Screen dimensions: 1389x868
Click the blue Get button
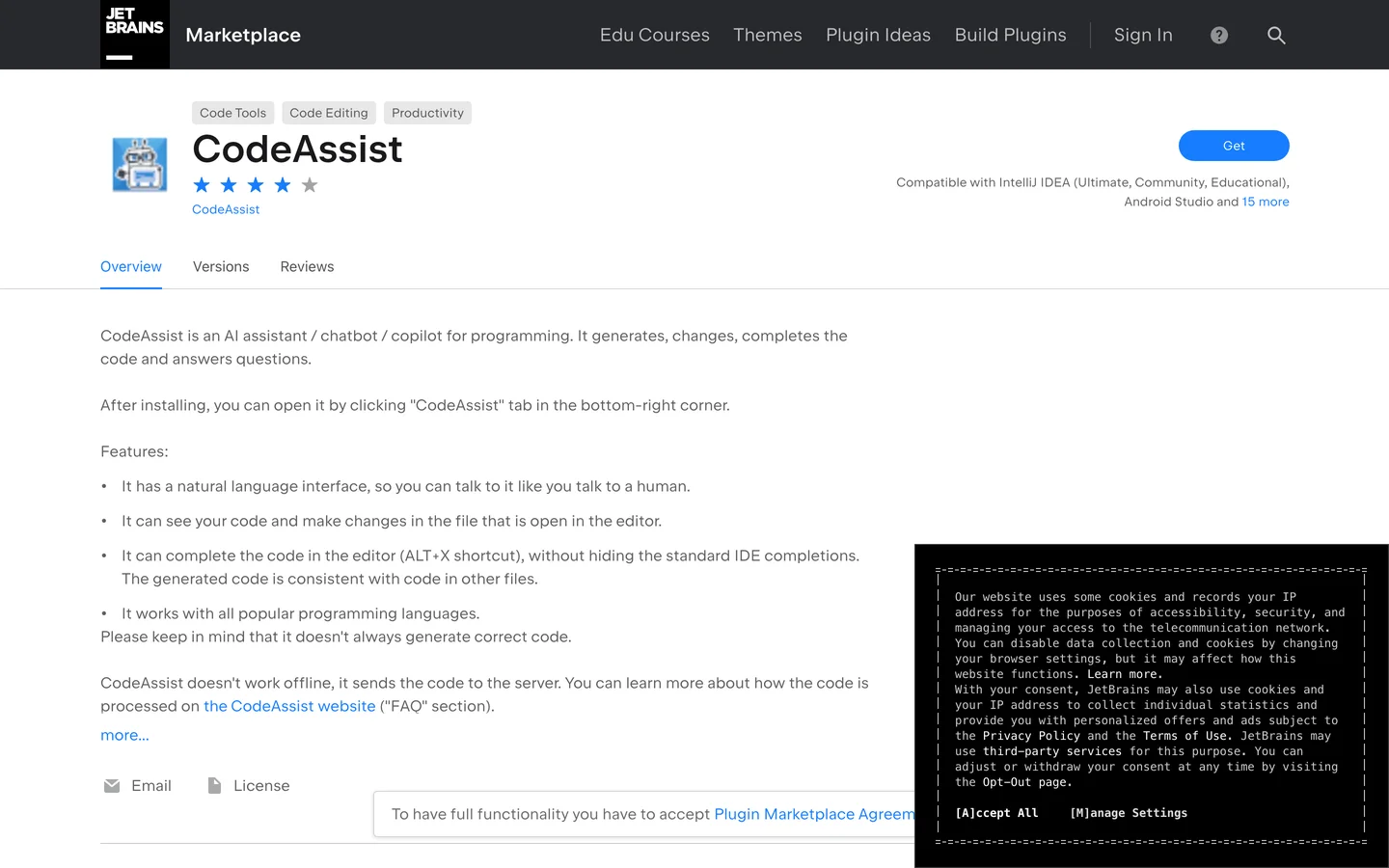1234,146
